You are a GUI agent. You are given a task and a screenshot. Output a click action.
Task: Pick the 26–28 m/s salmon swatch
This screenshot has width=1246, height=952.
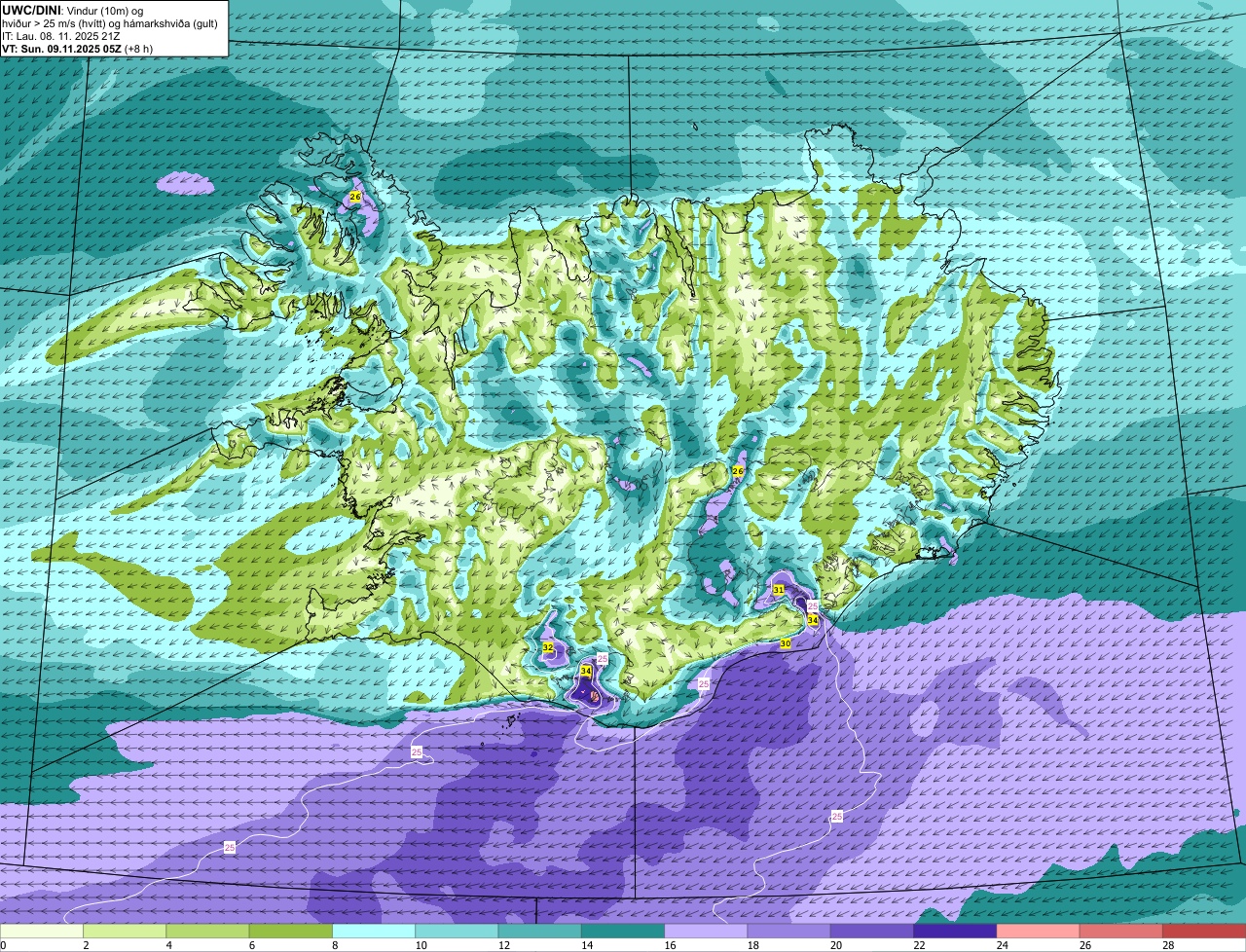pos(1121,932)
